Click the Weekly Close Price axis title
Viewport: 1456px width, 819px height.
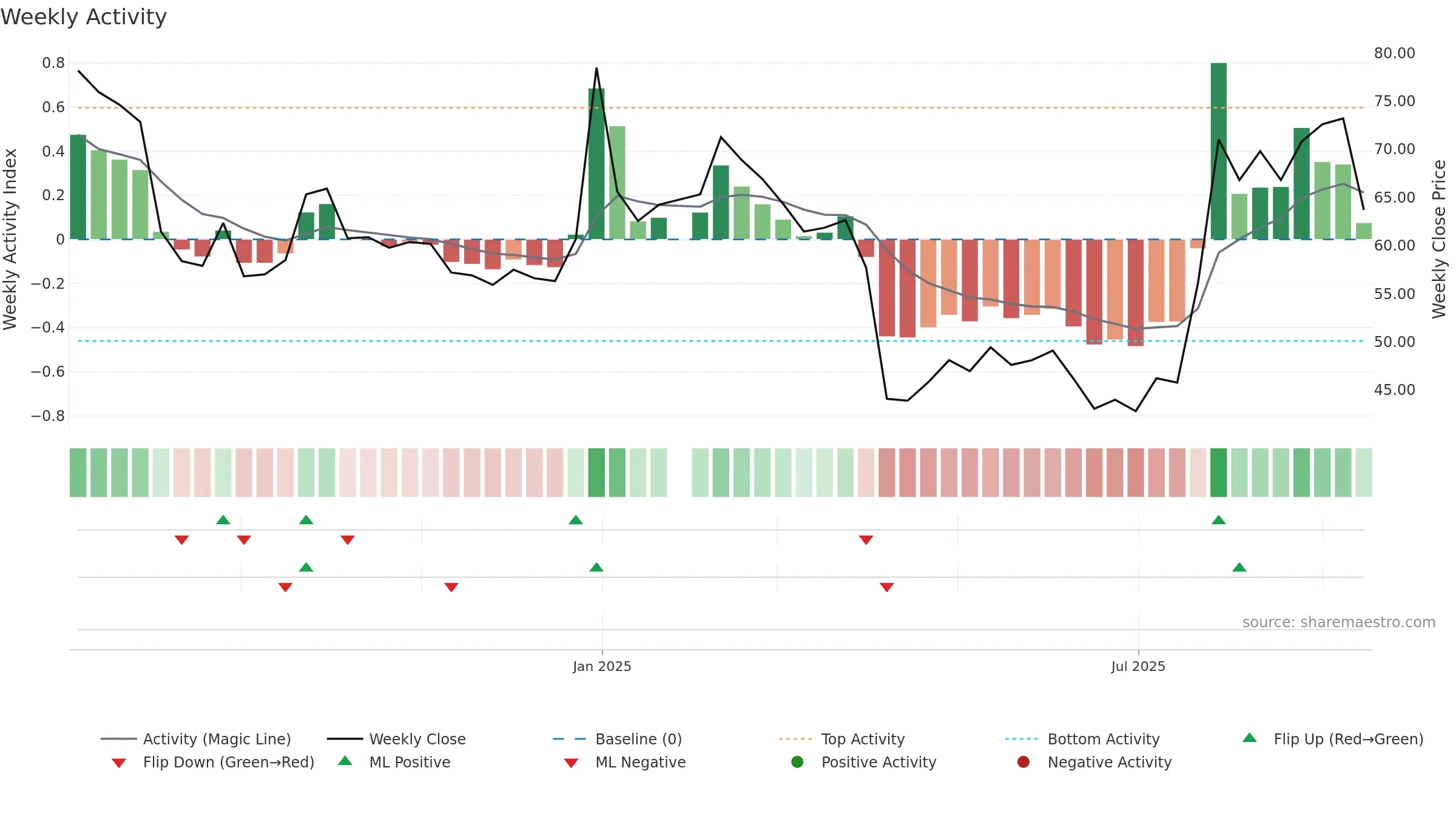click(x=1439, y=239)
